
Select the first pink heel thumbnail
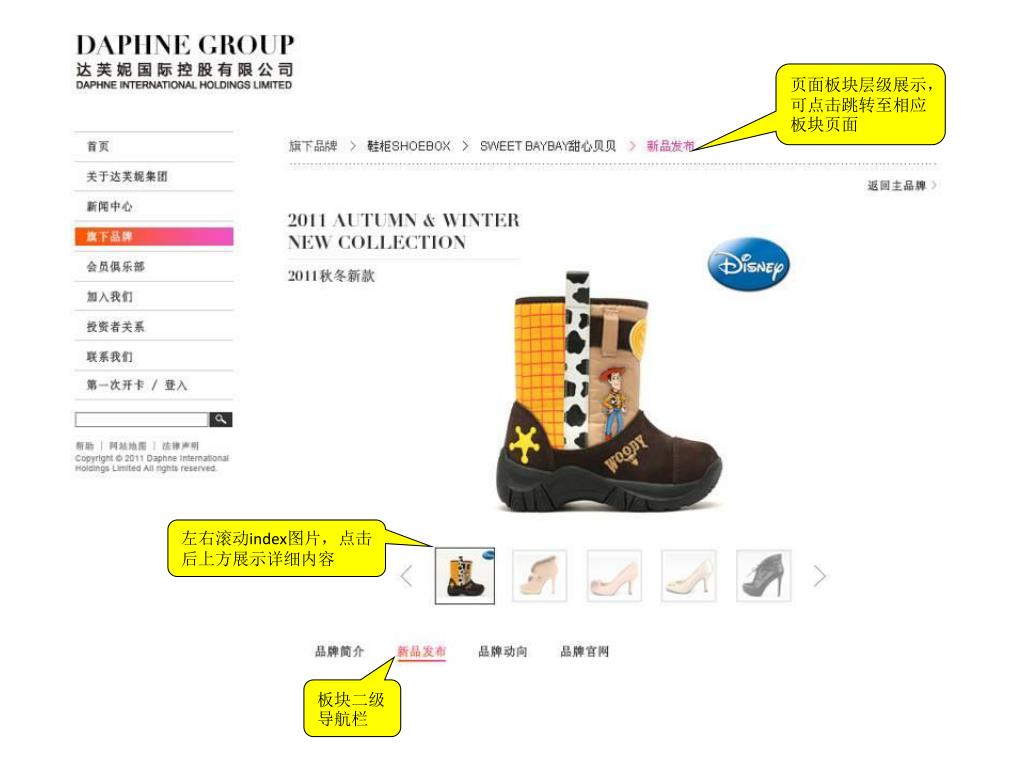click(539, 576)
